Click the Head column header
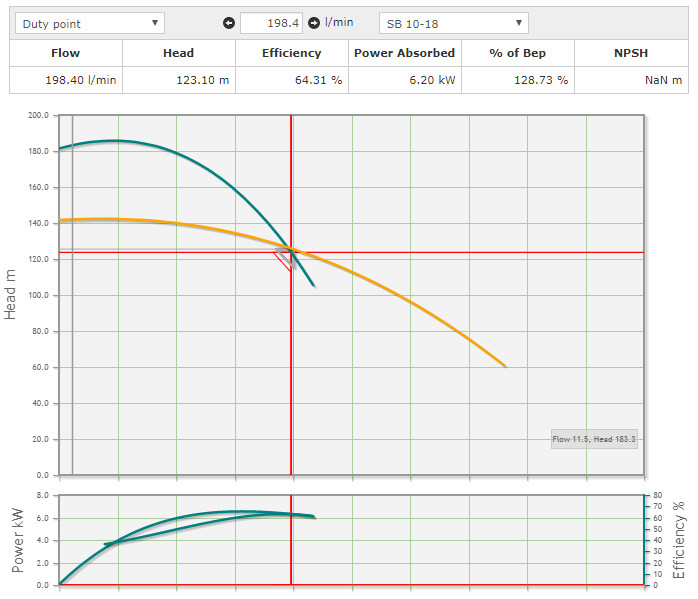The image size is (698, 599). 178,53
